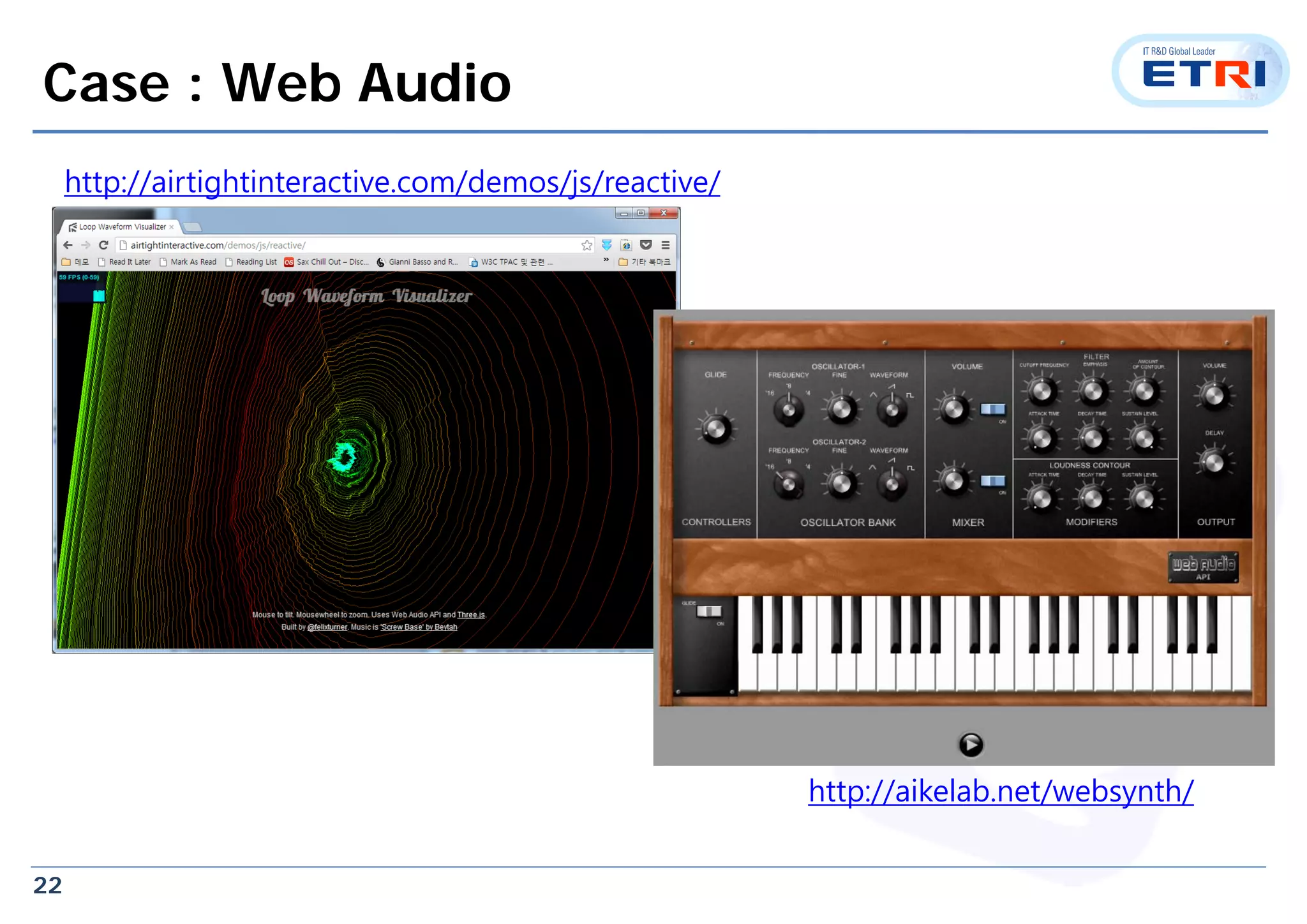Expand the bookmarks overflow chevron
1307x924 pixels.
tap(606, 260)
